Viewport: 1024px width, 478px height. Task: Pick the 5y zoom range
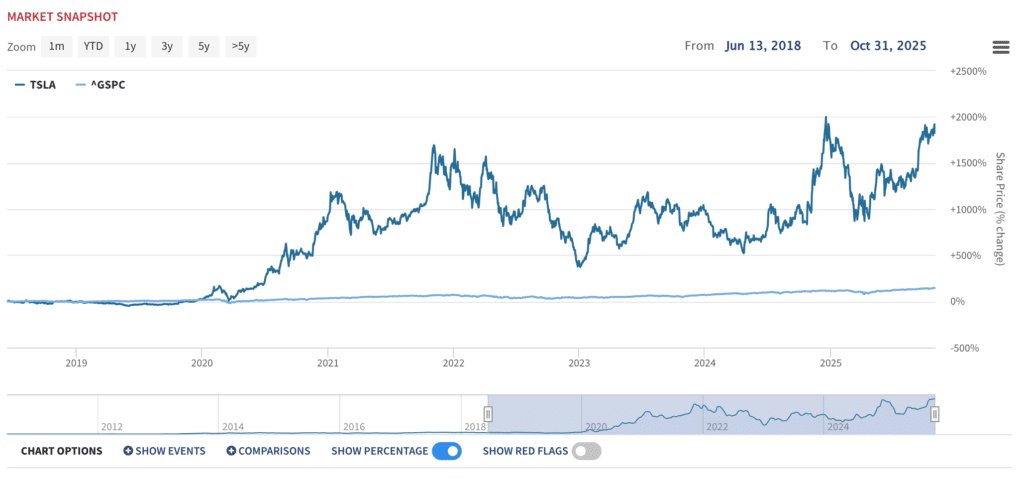coord(203,46)
